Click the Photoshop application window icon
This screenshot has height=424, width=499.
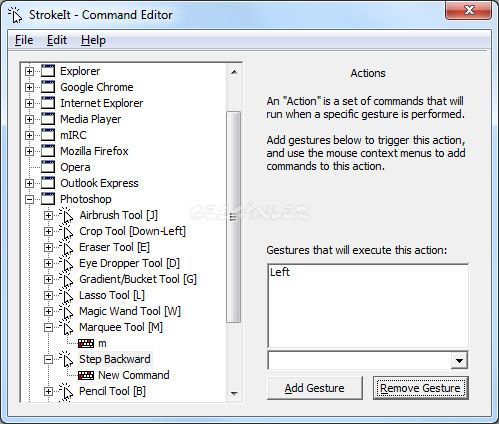pos(48,199)
